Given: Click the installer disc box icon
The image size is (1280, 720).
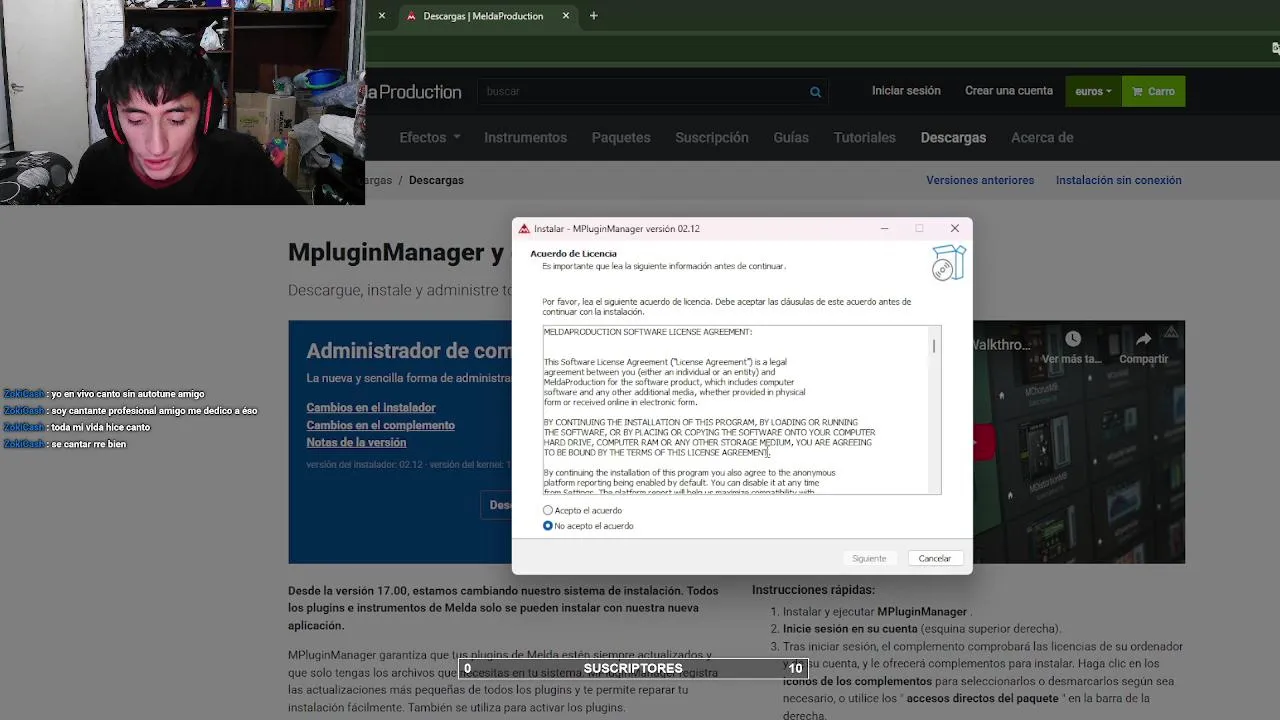Looking at the screenshot, I should pos(948,263).
